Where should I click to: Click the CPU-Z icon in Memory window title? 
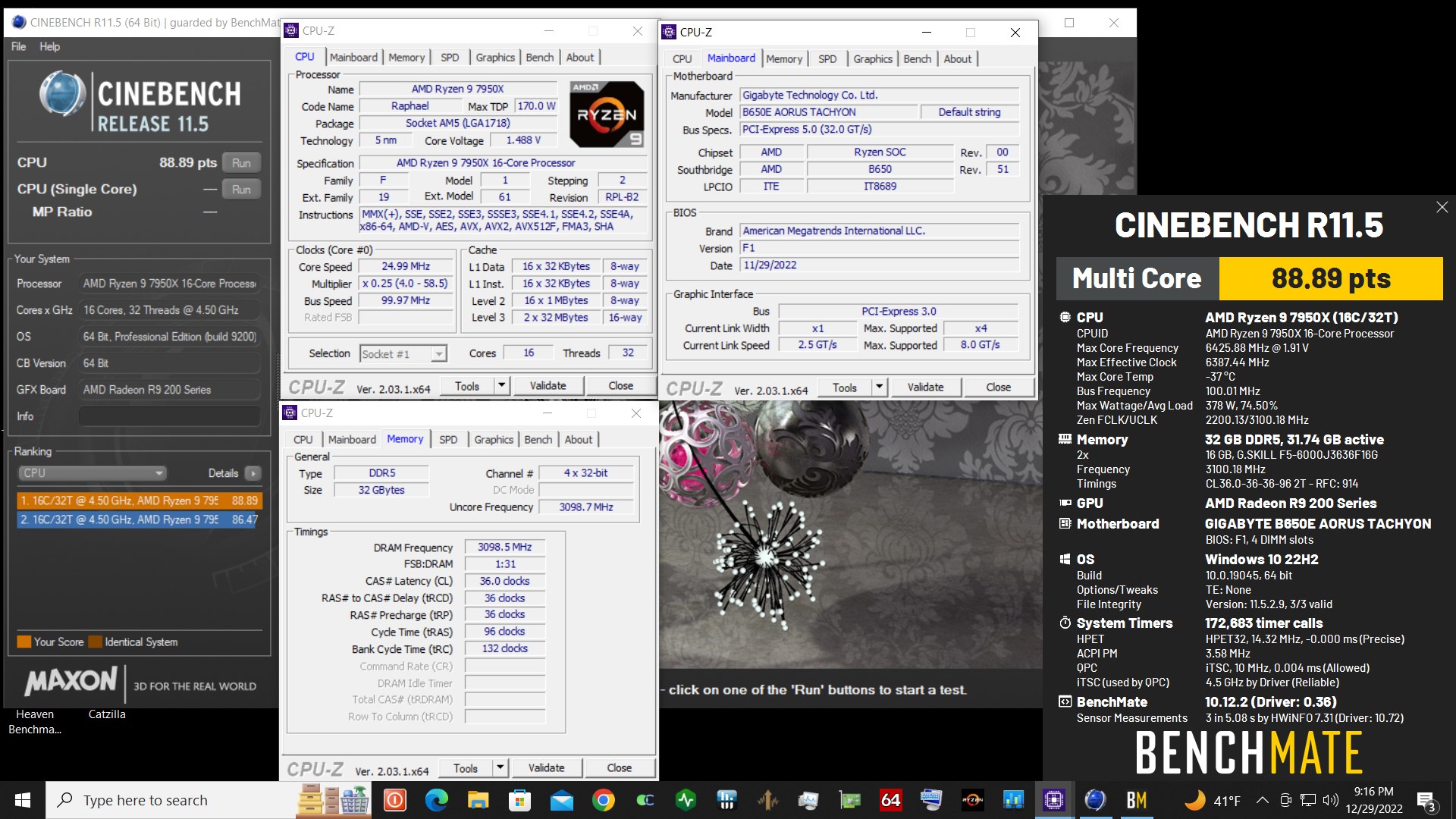(290, 413)
